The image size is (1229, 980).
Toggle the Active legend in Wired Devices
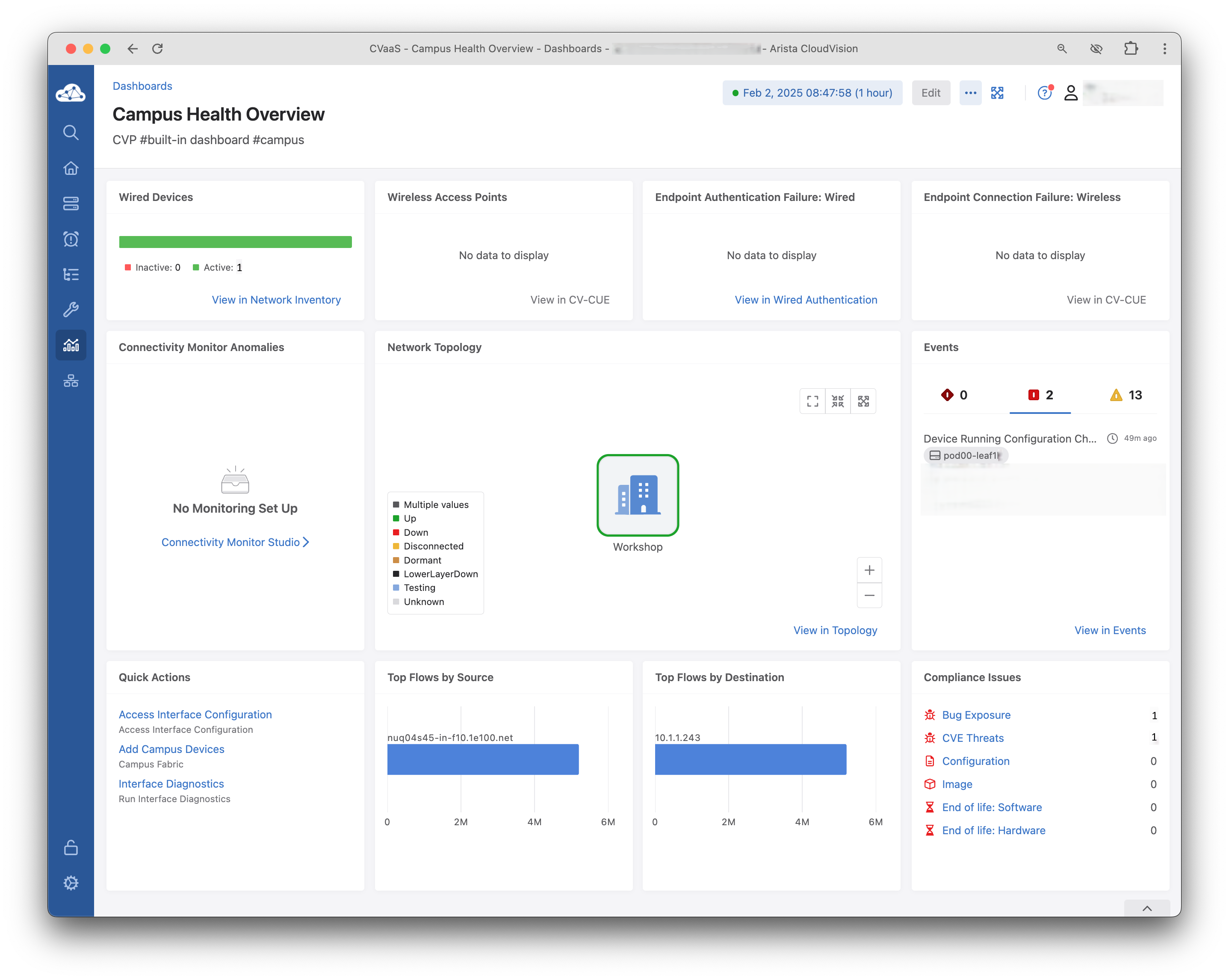tap(217, 267)
